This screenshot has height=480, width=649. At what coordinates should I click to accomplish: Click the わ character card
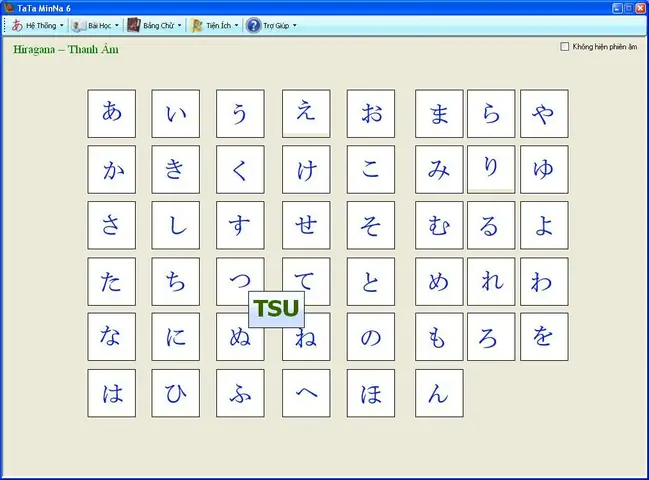coord(544,282)
